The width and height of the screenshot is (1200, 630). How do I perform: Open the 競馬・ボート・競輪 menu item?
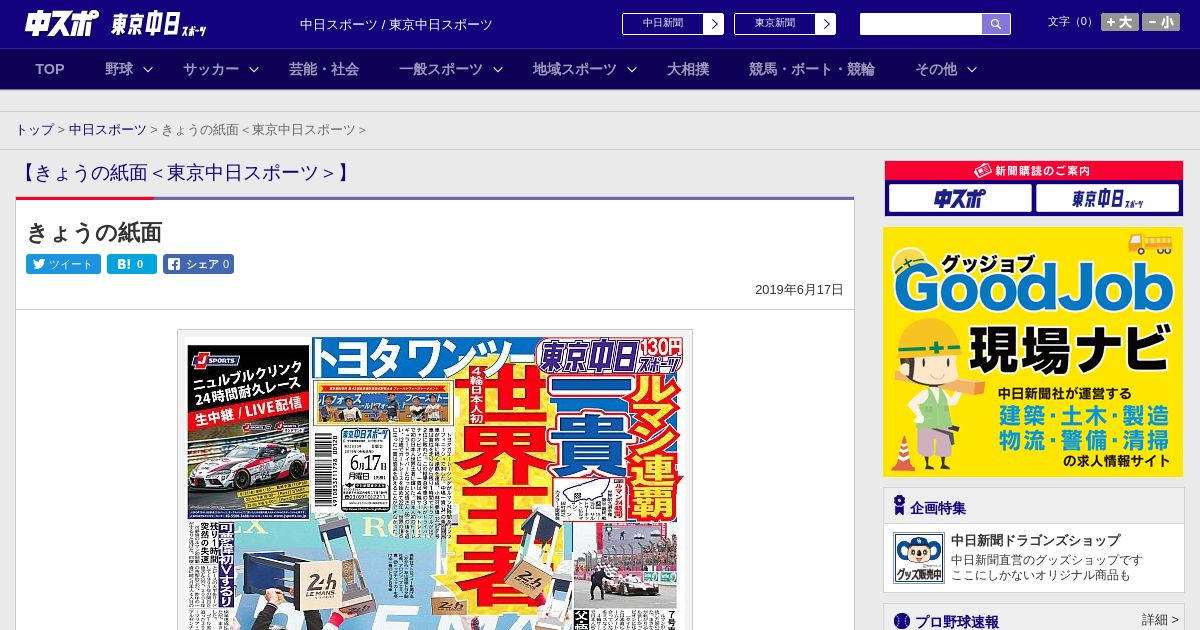[812, 69]
